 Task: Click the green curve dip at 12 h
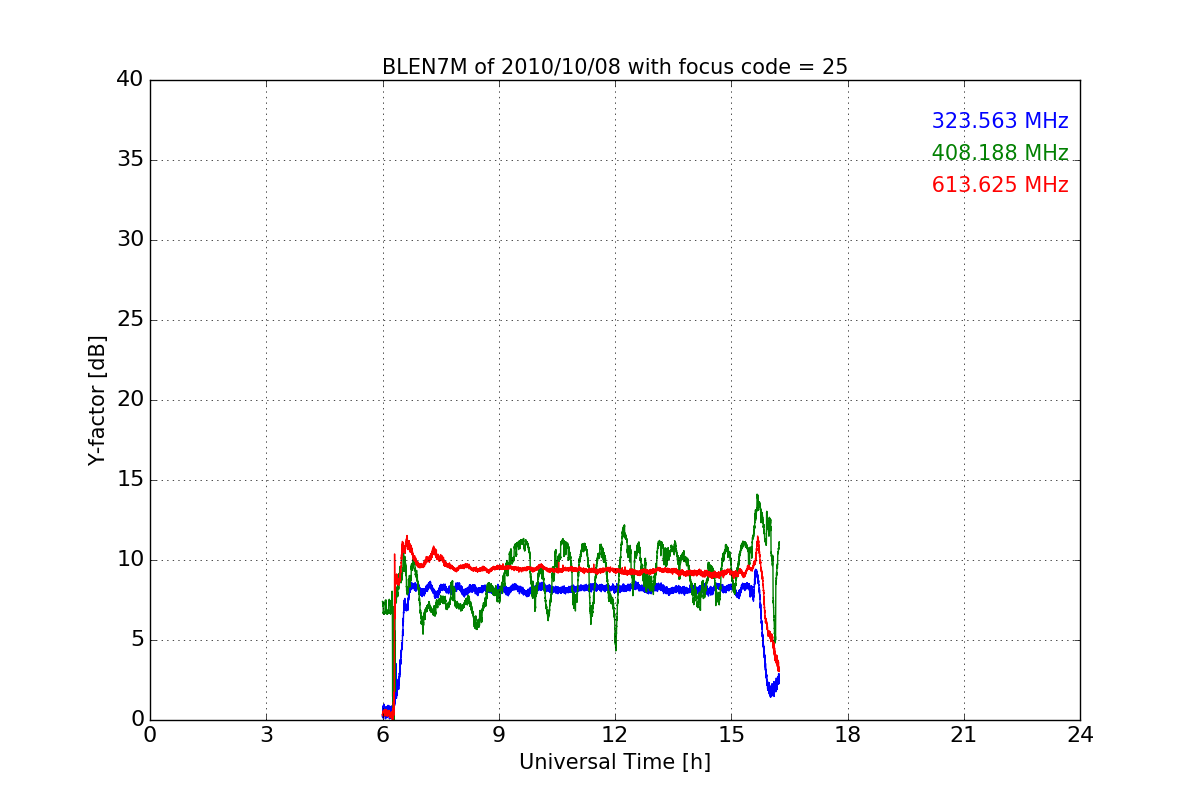[616, 648]
